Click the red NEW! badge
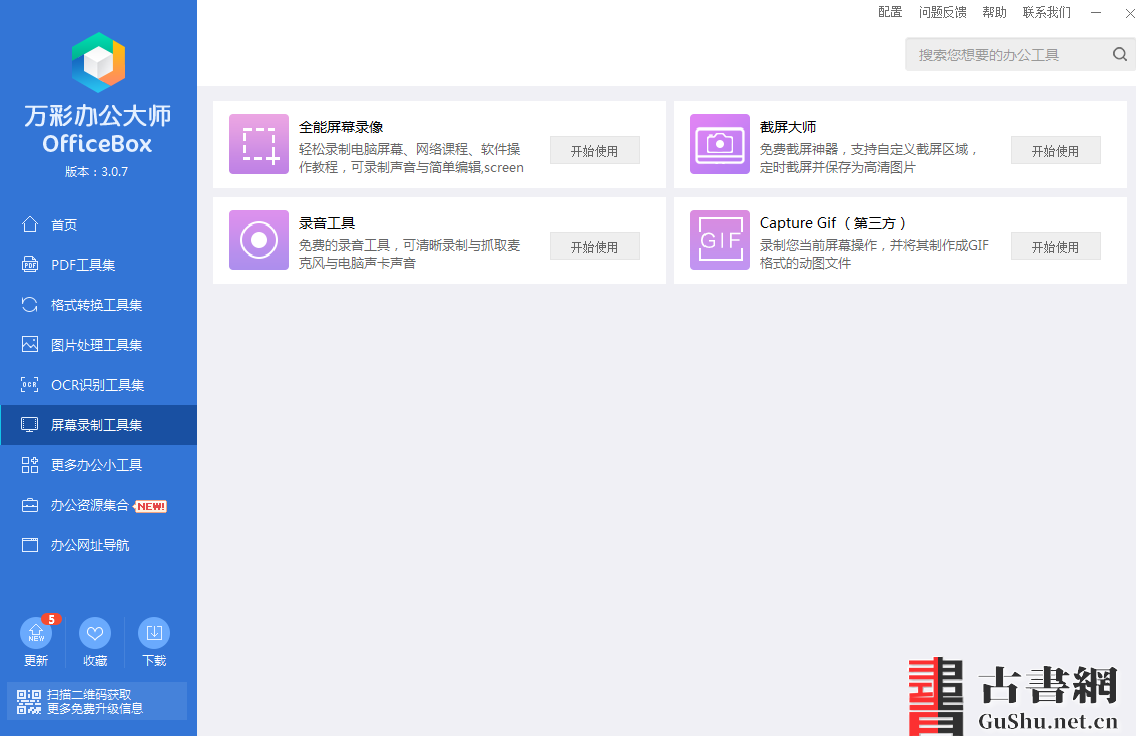 click(151, 506)
